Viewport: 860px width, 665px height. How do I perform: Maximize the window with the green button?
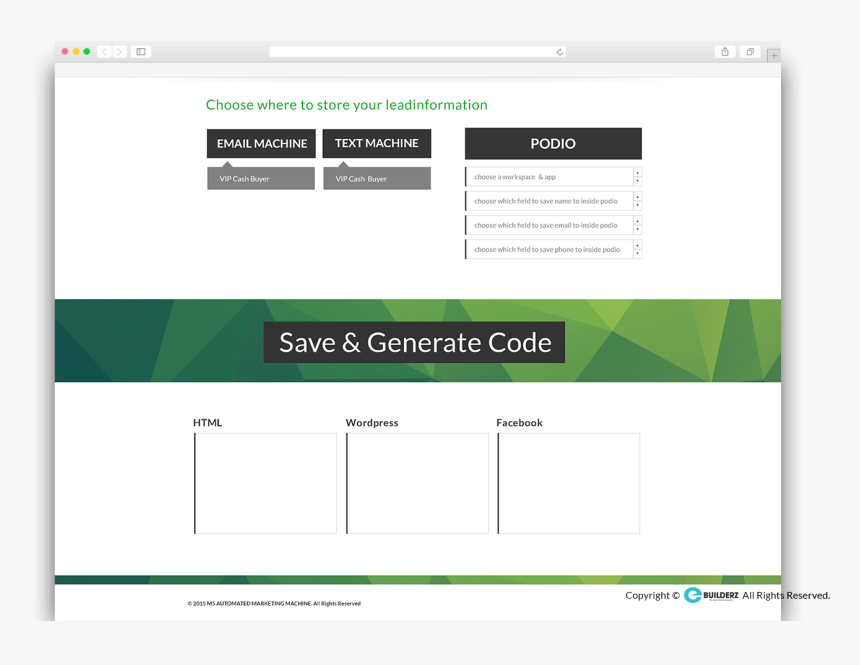(x=87, y=52)
